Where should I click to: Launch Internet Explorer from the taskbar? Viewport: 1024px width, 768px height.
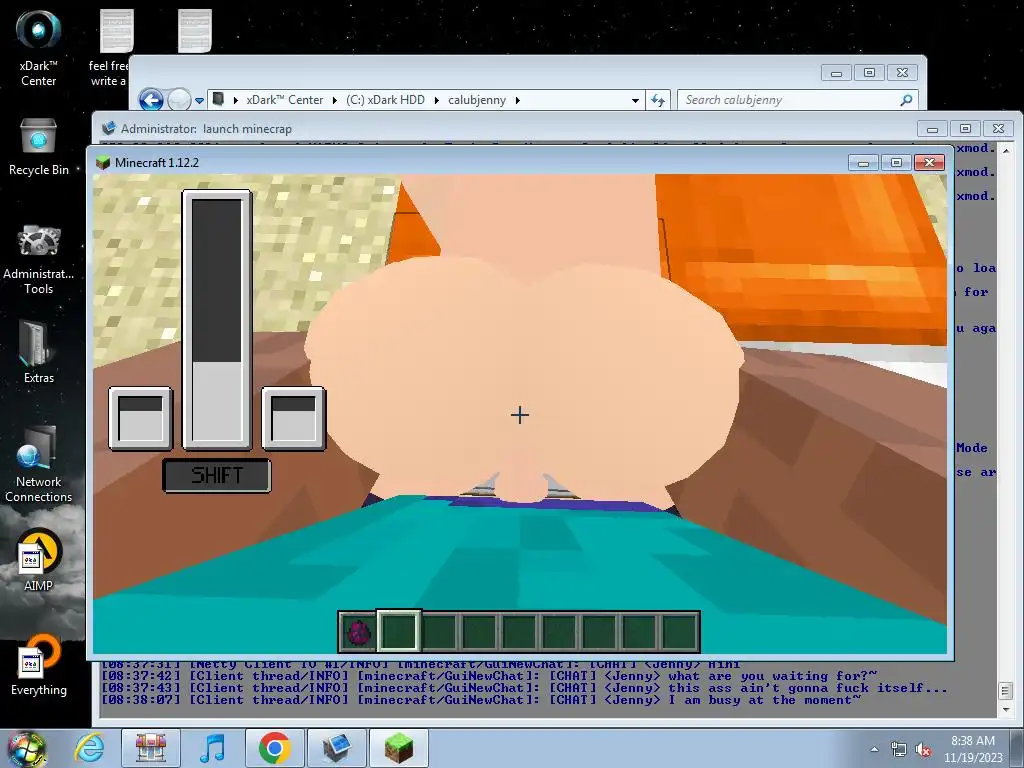pos(89,748)
